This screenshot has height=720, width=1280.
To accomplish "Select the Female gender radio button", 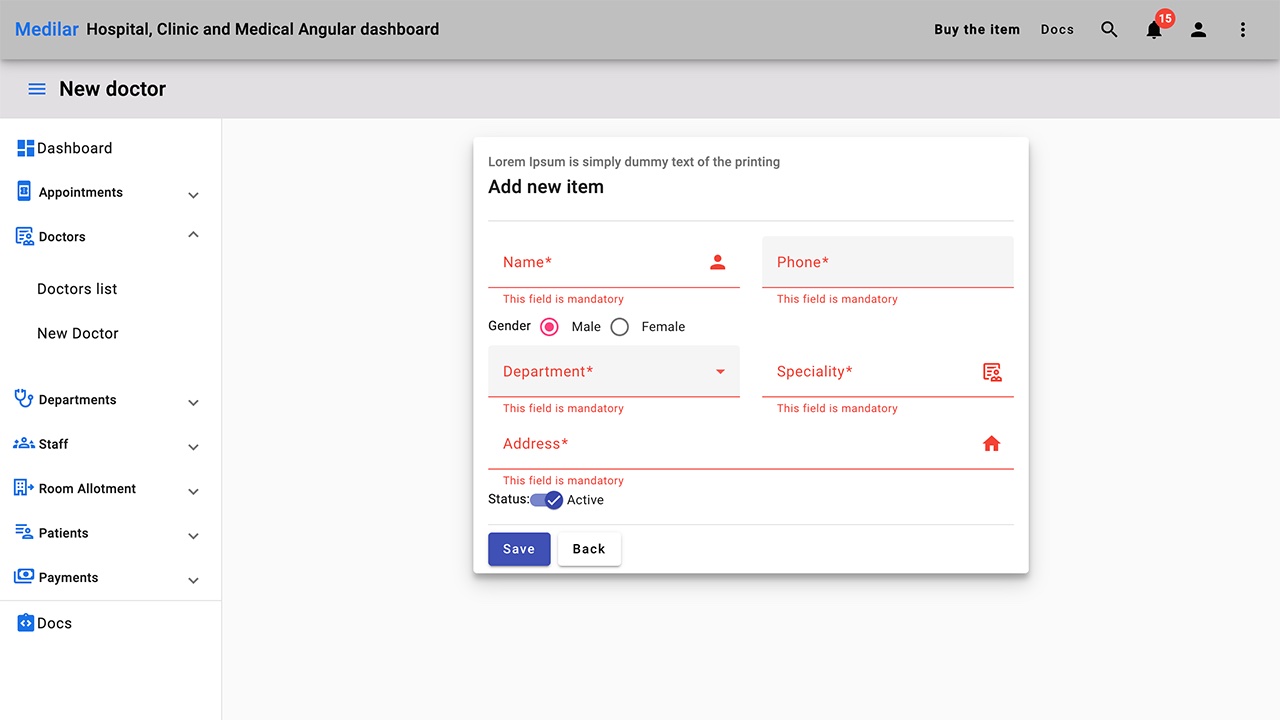I will tap(619, 326).
